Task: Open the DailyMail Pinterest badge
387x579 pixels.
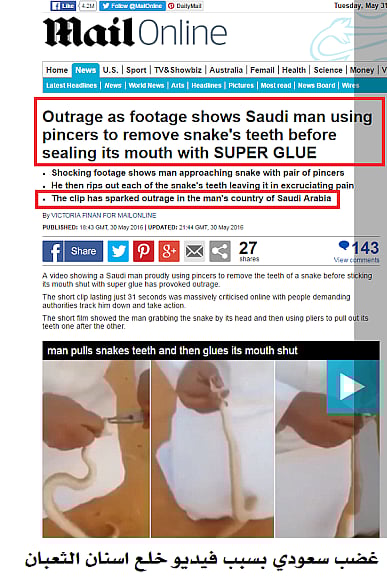Action: pyautogui.click(x=185, y=6)
